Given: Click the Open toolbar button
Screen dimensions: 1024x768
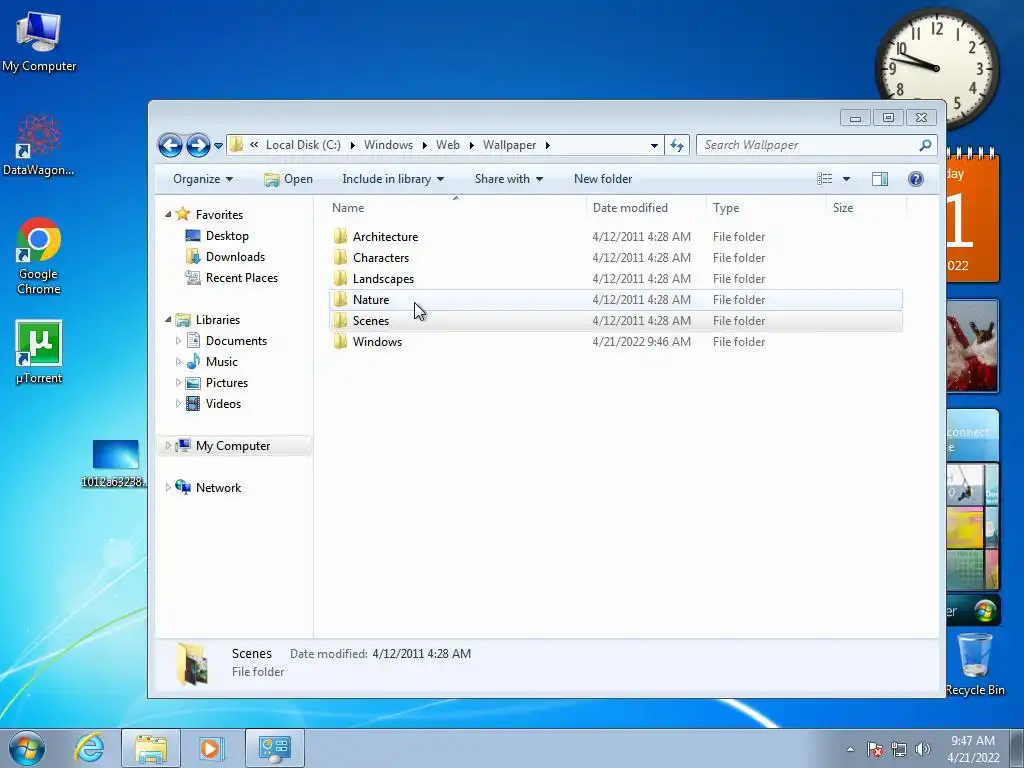Looking at the screenshot, I should click(x=288, y=179).
